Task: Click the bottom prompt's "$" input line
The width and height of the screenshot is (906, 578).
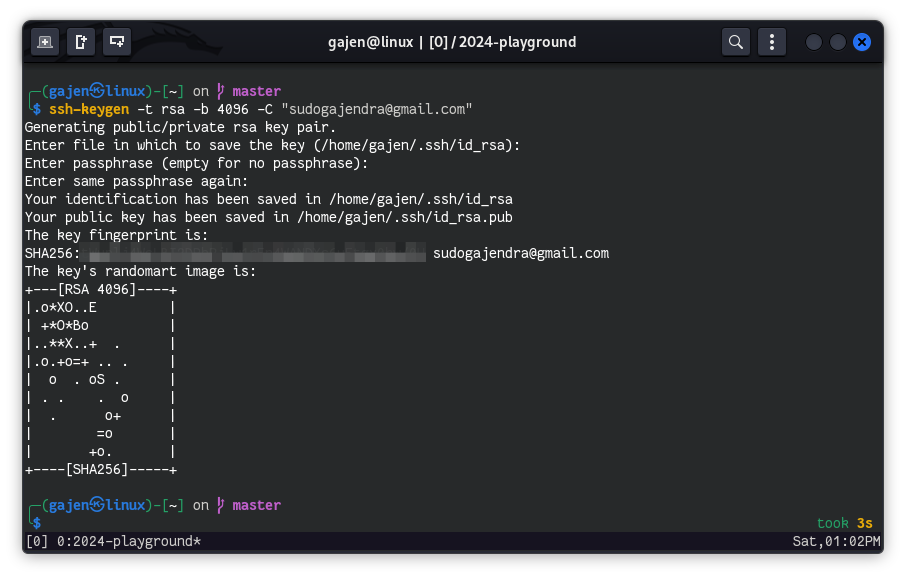Action: pos(37,523)
